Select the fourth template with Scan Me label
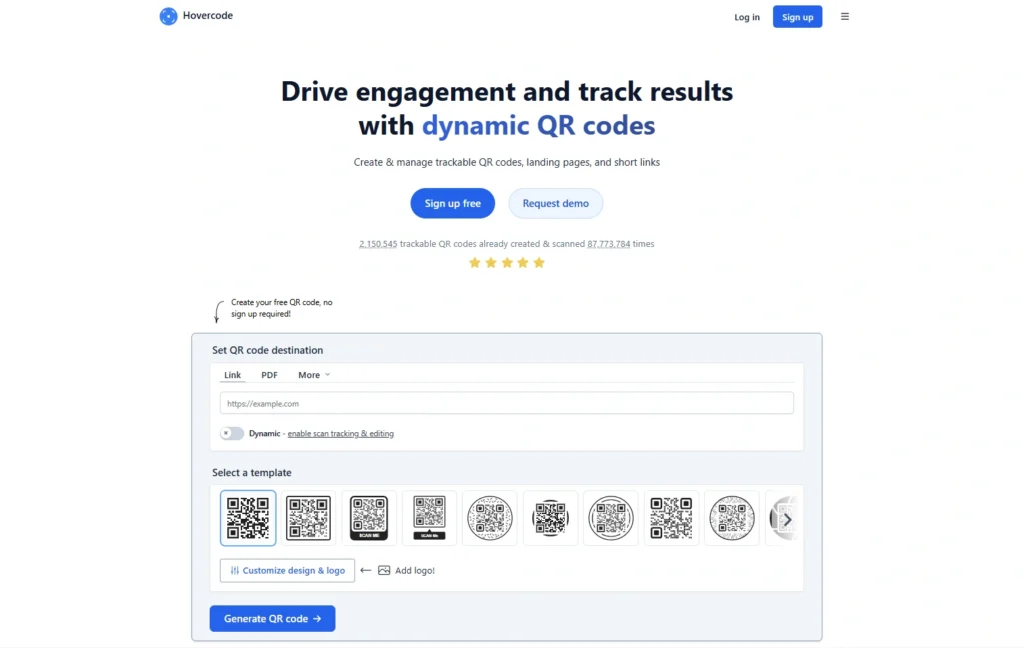Screen dimensions: 1024x648 point(429,518)
